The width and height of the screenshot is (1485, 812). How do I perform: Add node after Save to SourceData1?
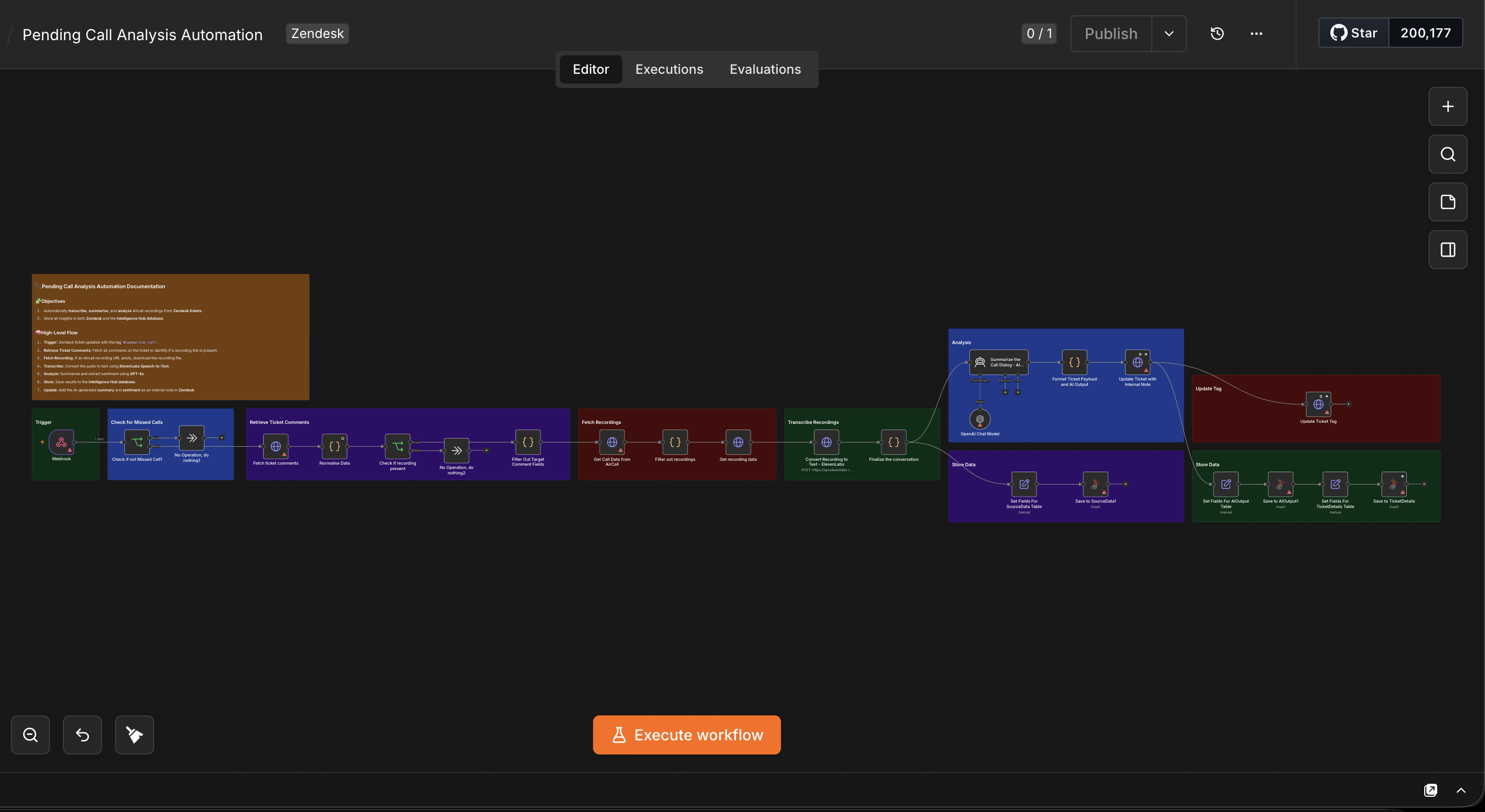[1125, 484]
